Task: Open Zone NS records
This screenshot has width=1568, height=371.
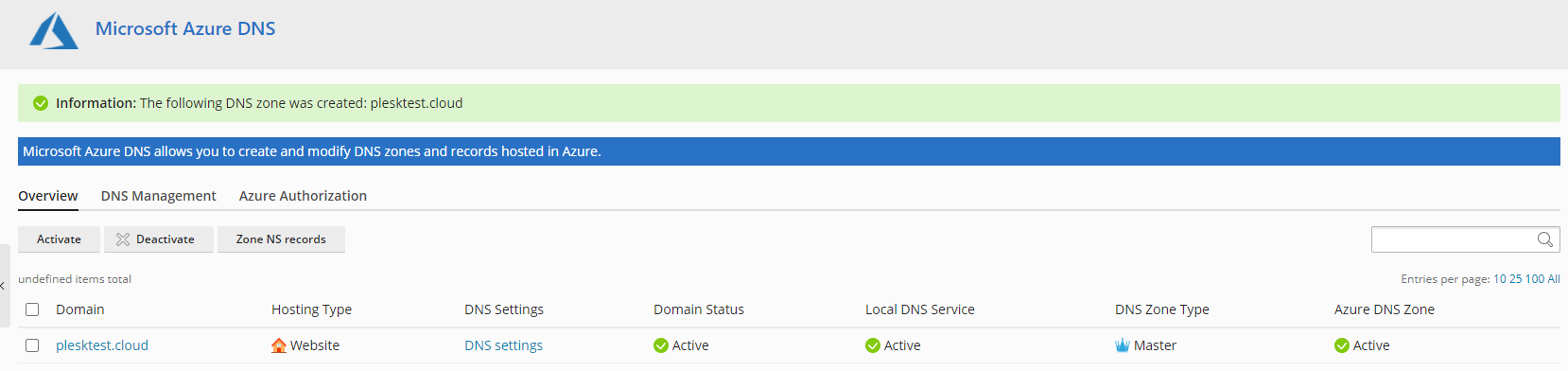Action: (281, 239)
